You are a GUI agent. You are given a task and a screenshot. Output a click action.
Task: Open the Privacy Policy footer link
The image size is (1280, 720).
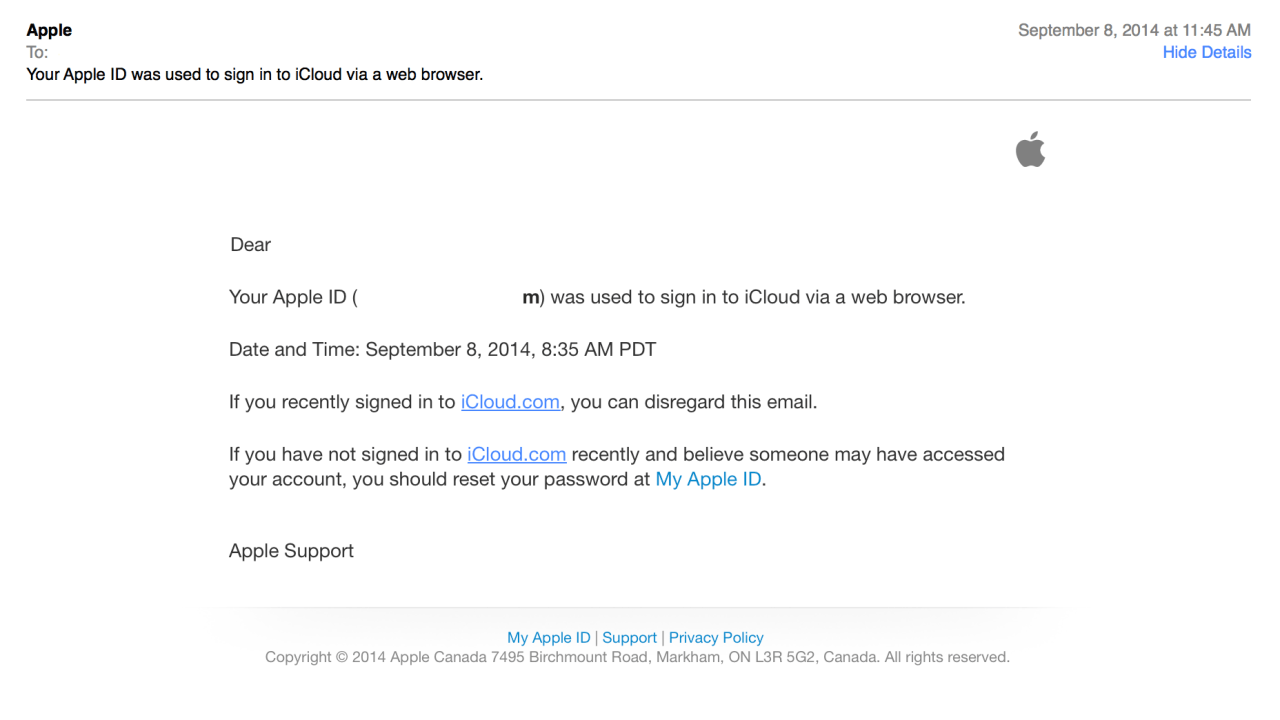click(x=716, y=637)
